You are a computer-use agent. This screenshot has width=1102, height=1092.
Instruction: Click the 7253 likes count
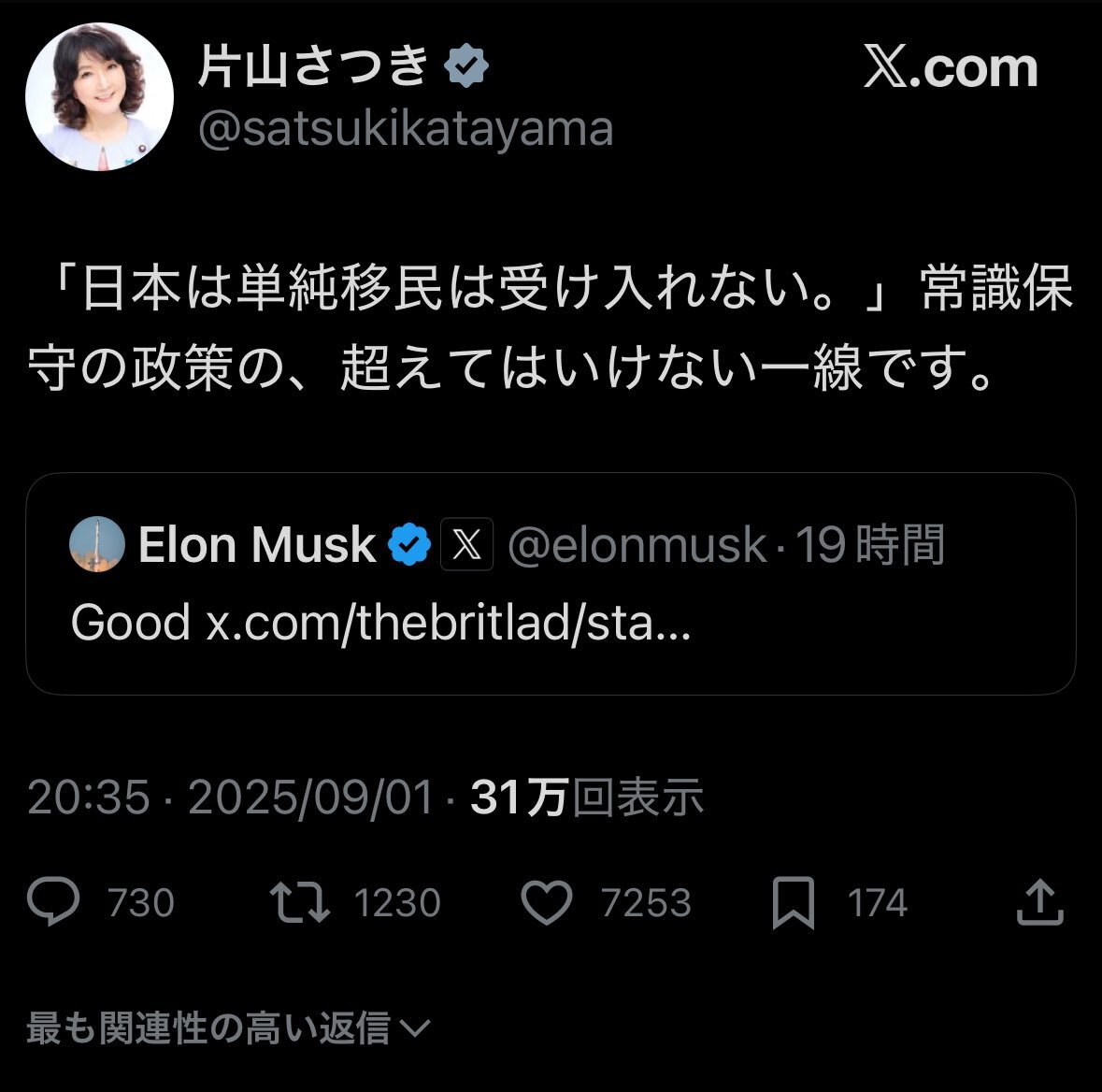(646, 903)
